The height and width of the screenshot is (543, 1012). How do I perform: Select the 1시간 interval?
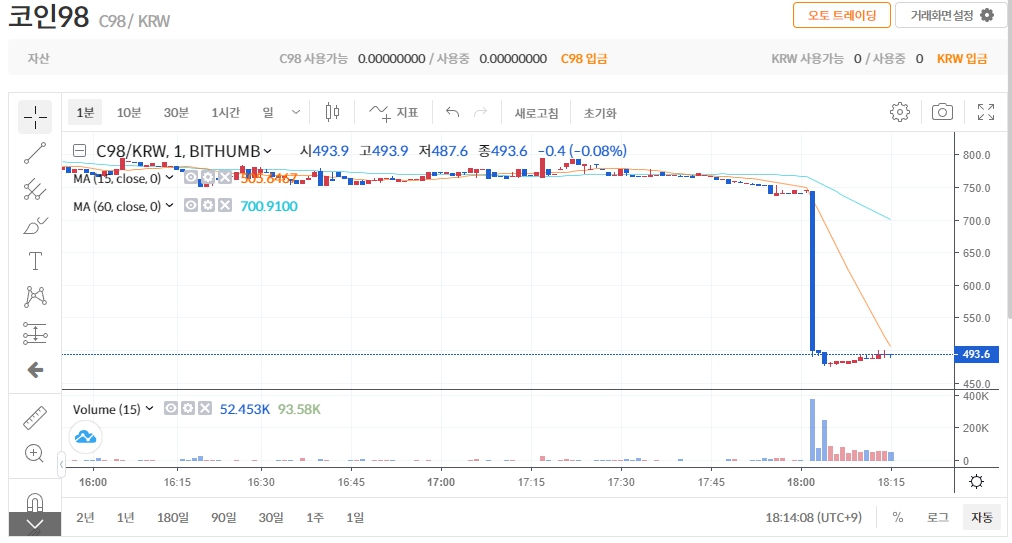226,112
